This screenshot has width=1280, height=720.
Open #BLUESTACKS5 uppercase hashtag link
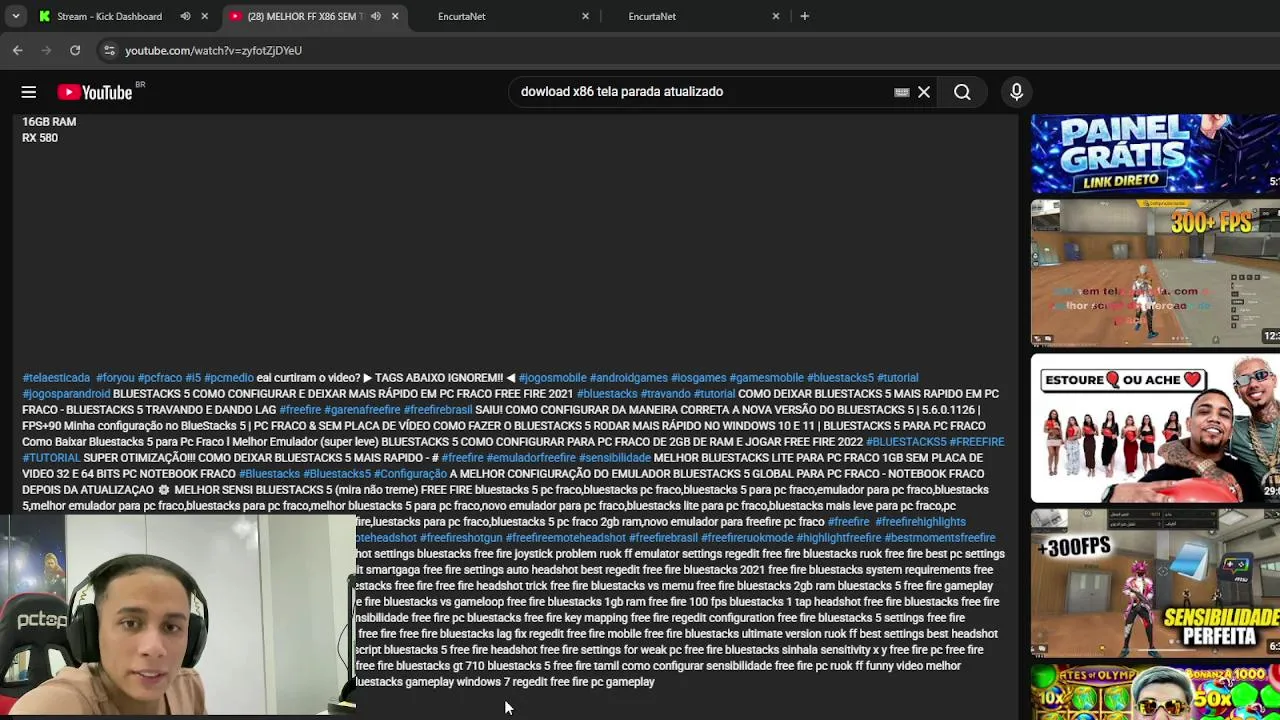pos(906,442)
